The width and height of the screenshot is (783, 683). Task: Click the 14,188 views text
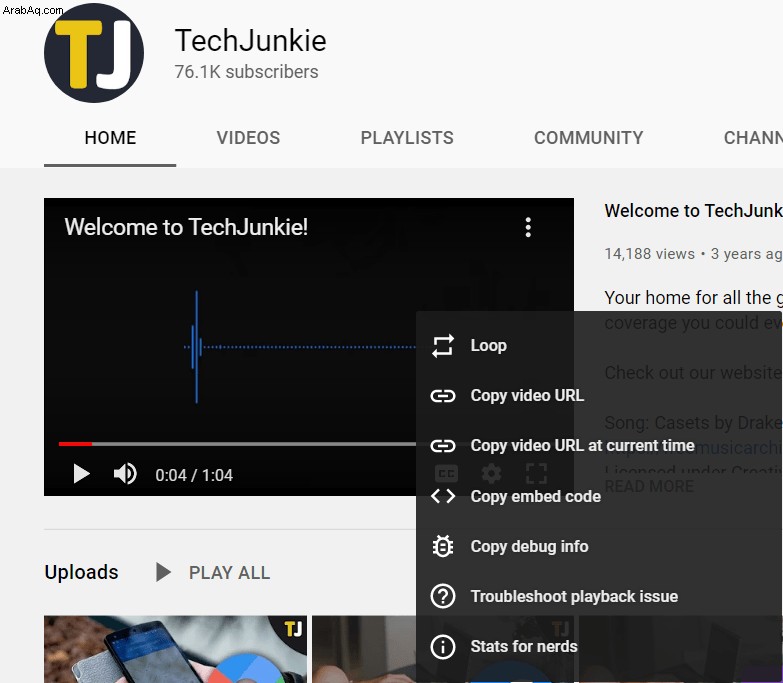tap(650, 254)
